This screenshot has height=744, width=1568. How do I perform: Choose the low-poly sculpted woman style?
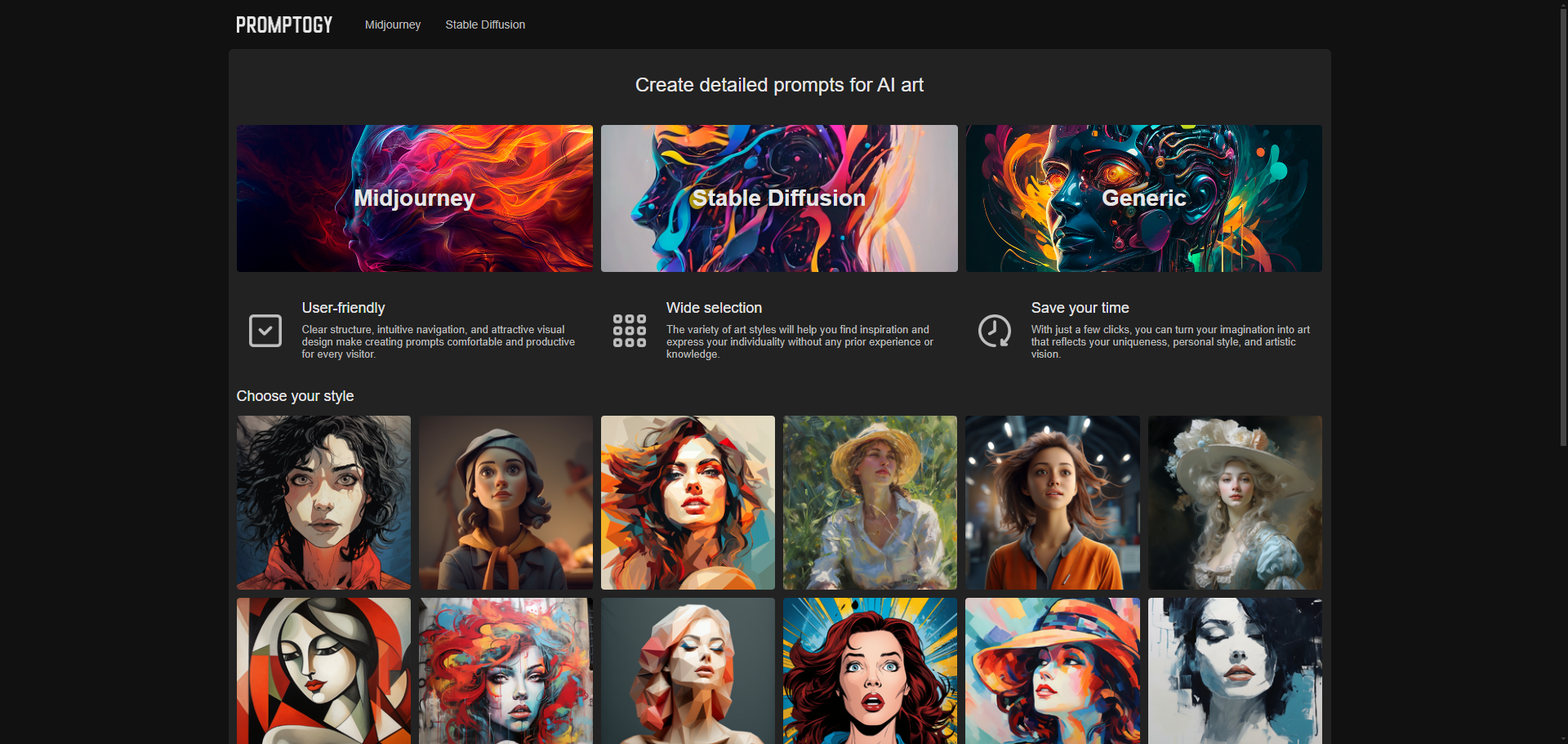(x=688, y=670)
